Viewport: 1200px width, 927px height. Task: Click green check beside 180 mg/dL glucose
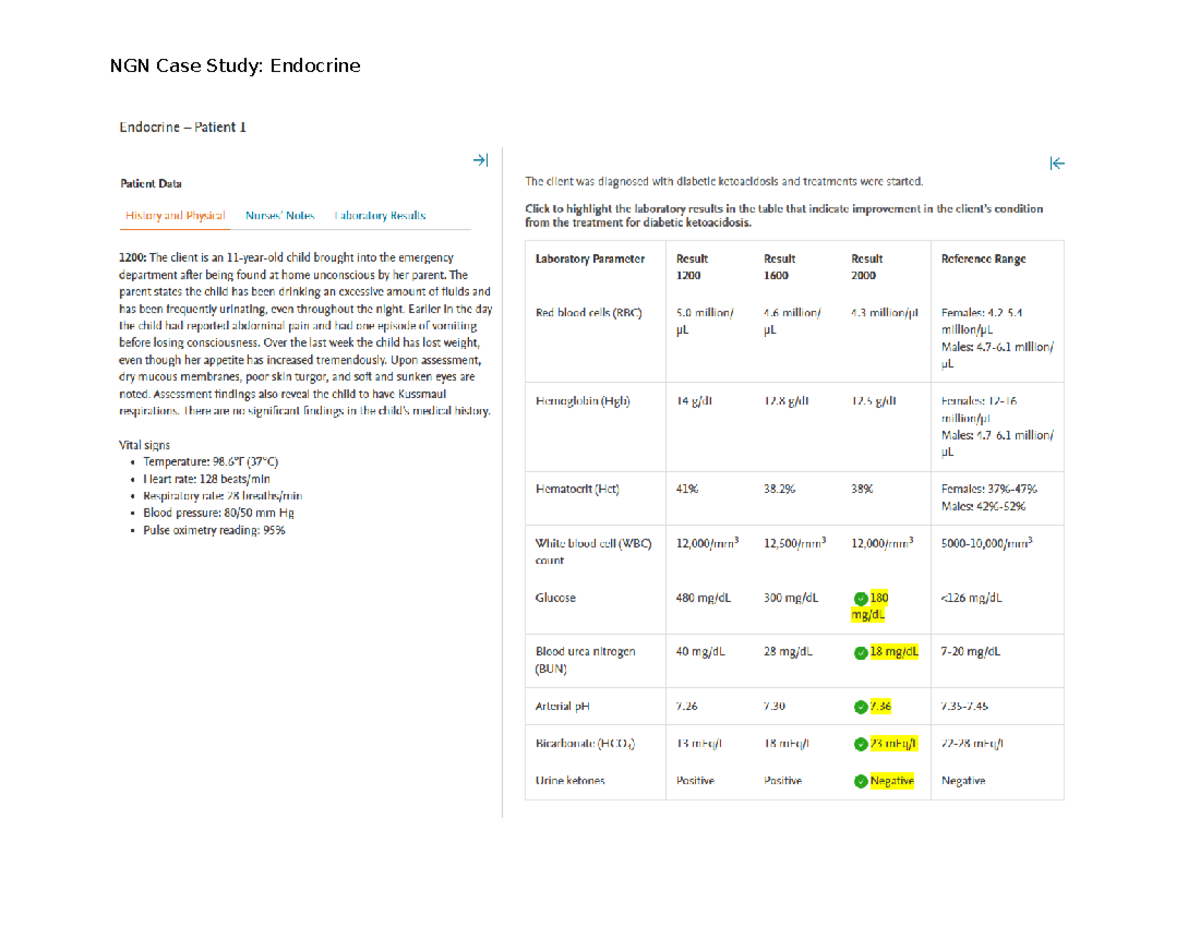point(860,598)
